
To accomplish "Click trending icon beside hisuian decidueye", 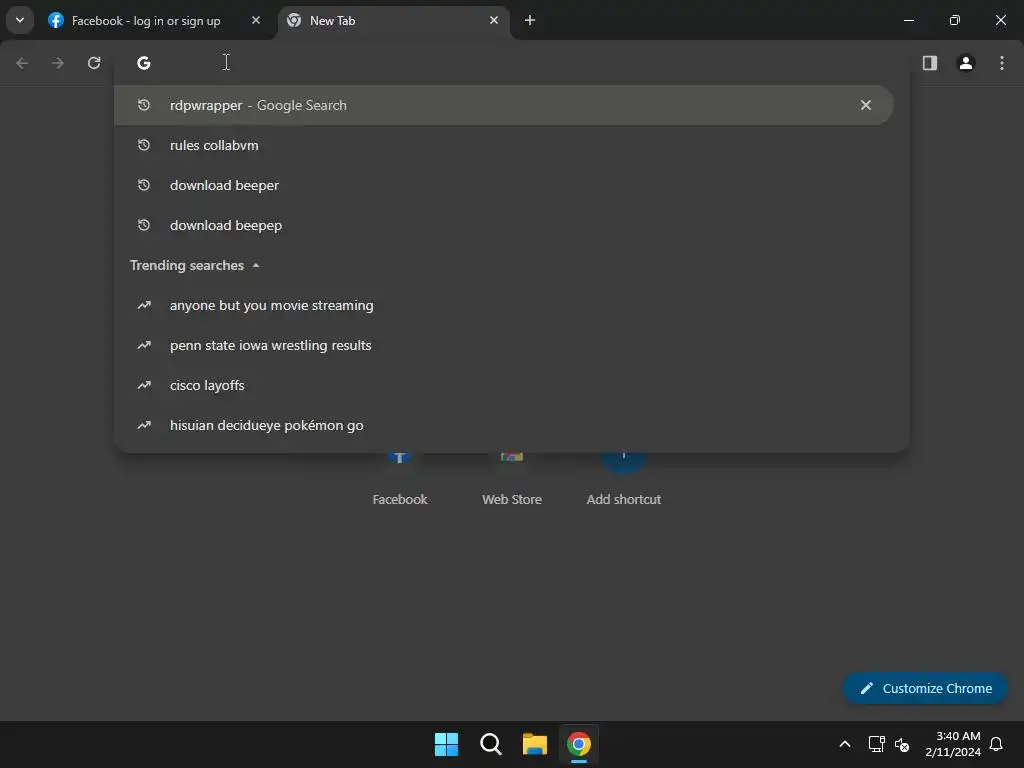I will pos(144,425).
